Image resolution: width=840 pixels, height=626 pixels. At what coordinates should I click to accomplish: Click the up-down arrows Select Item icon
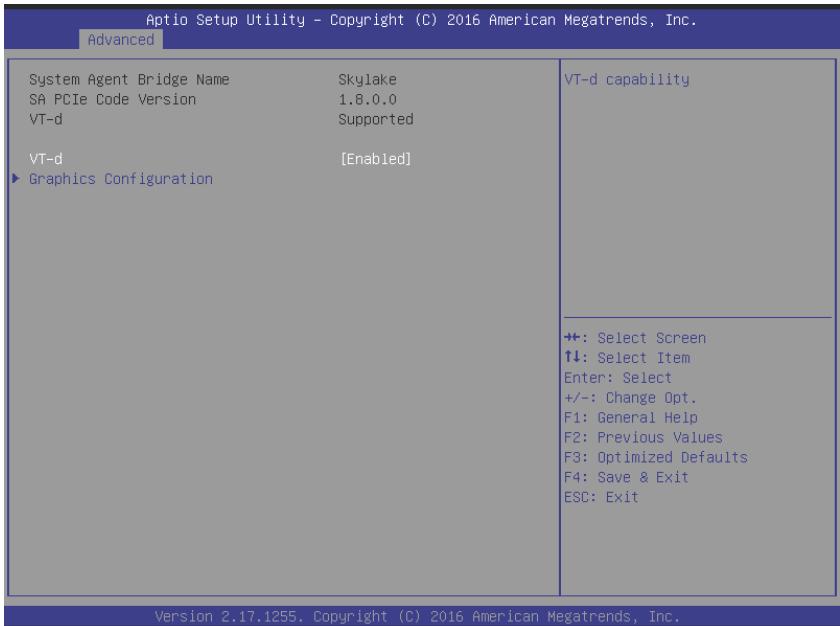[x=572, y=357]
